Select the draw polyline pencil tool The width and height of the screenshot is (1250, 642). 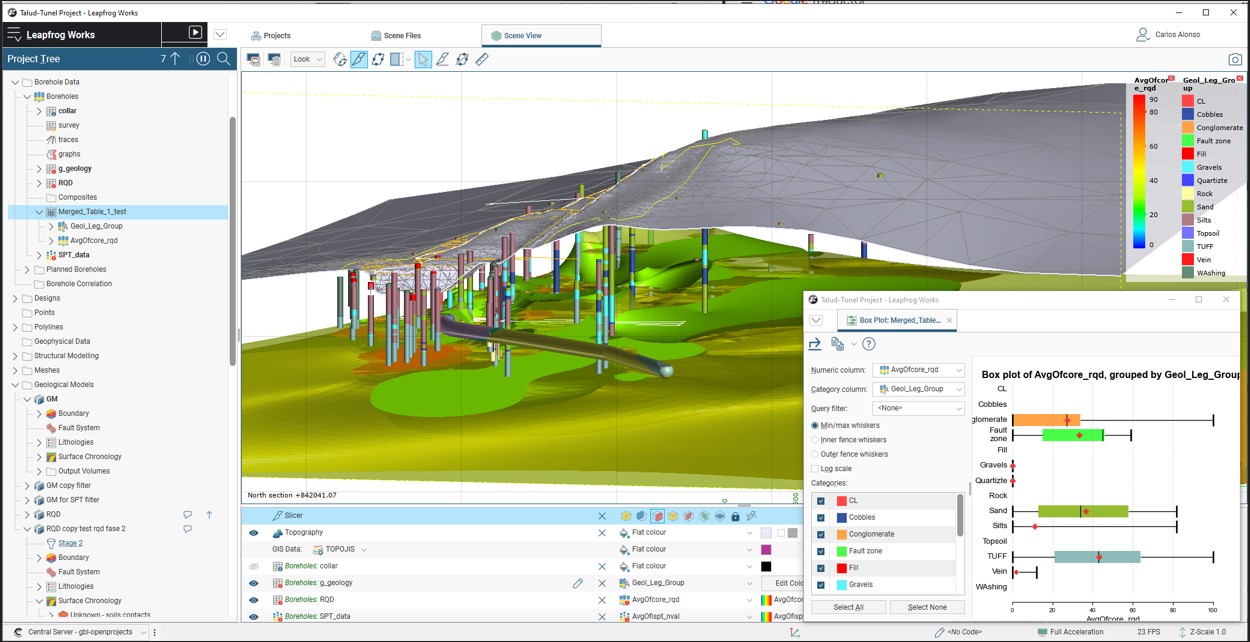point(442,60)
